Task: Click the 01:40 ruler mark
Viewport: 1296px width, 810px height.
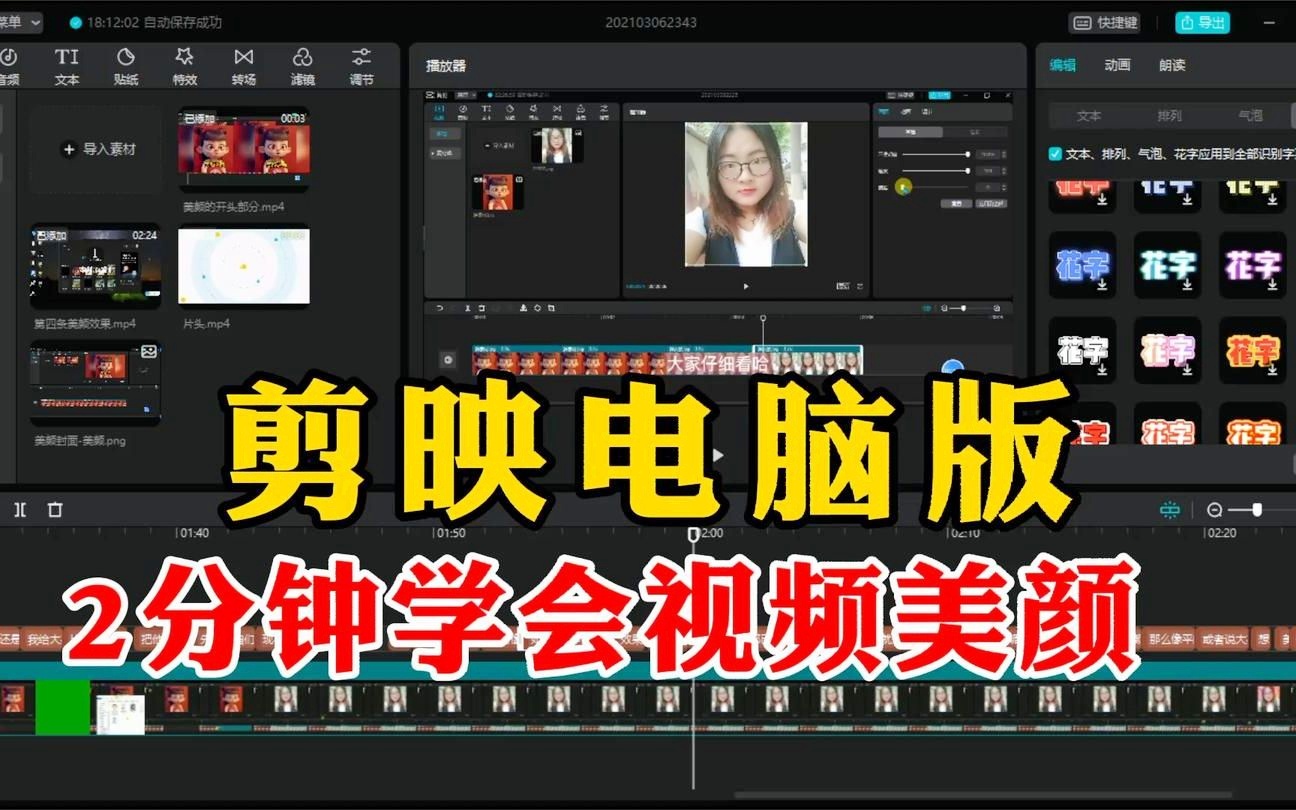Action: click(193, 533)
